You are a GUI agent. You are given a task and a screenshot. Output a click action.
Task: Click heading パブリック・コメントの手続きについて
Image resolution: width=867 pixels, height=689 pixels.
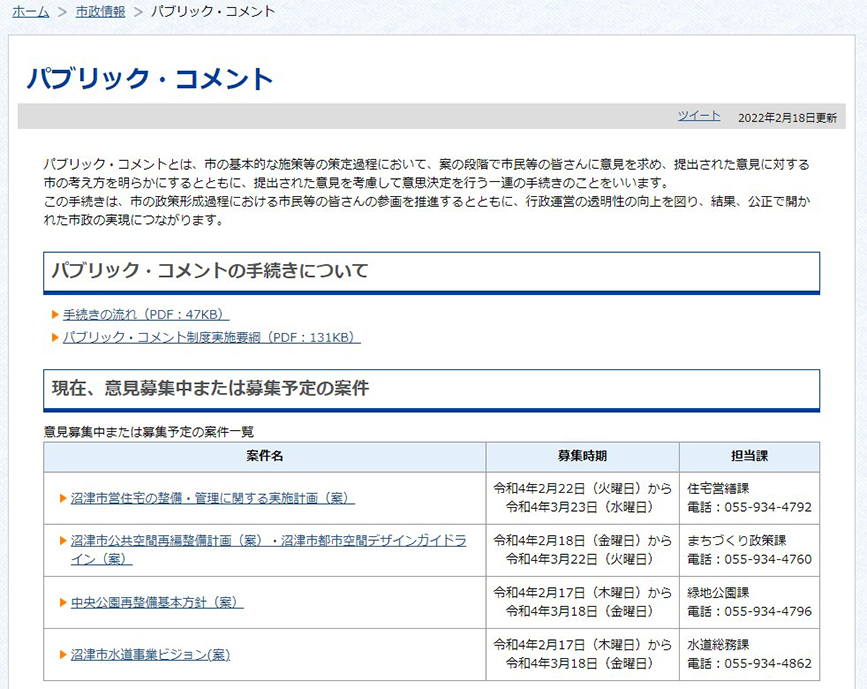point(210,270)
